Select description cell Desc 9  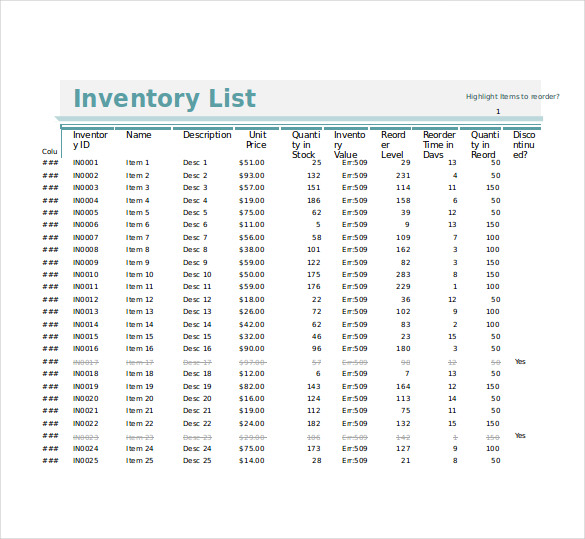pos(195,263)
